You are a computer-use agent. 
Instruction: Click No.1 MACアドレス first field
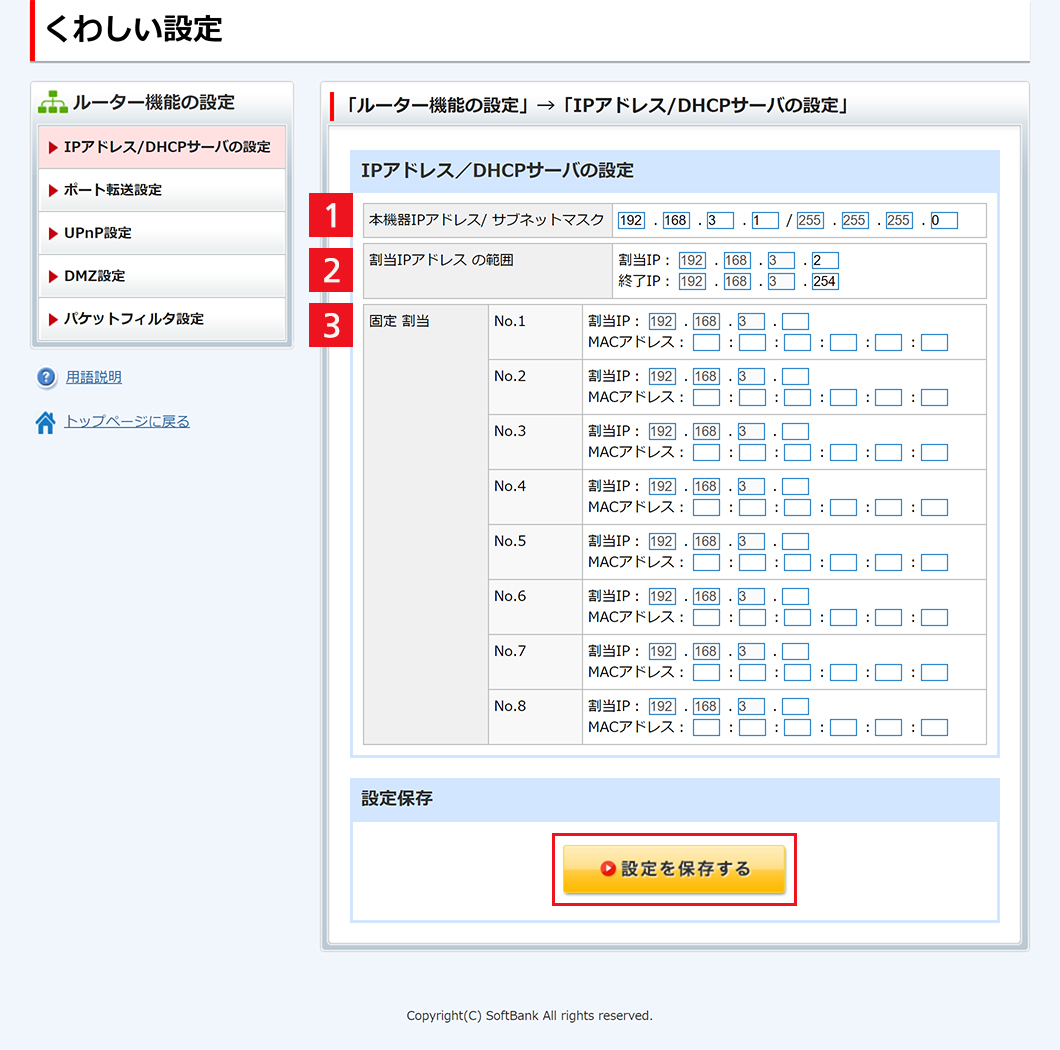pos(706,343)
